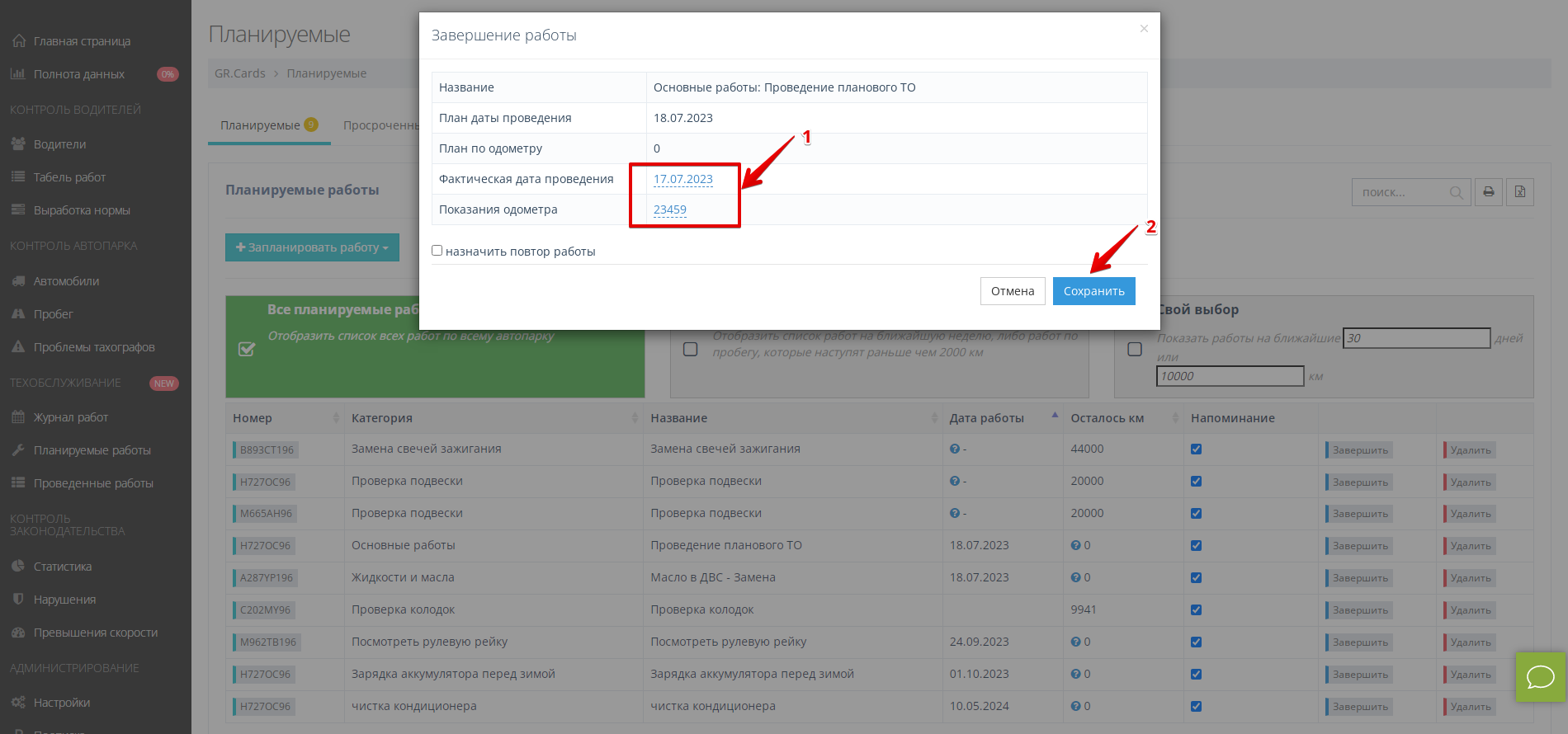
Task: Toggle reminder checkbox for B893CT196 row
Action: [1196, 449]
